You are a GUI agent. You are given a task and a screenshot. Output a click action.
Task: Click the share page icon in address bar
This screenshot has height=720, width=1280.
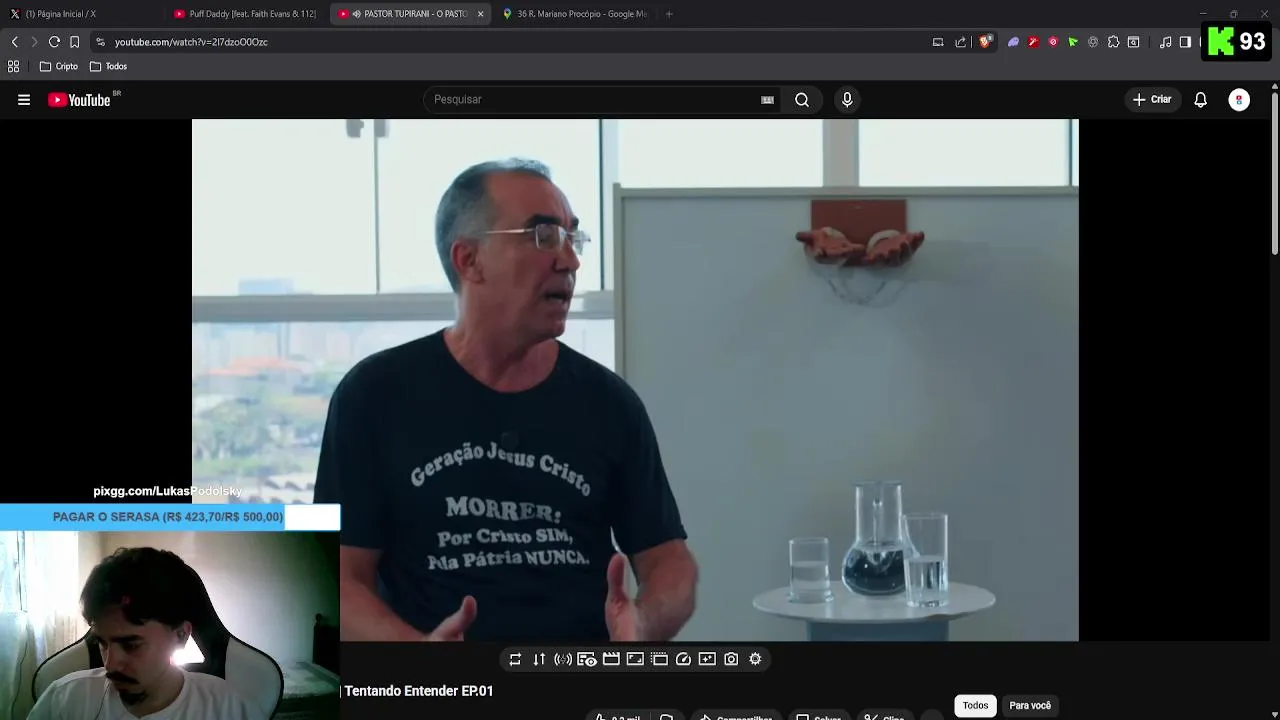(961, 42)
